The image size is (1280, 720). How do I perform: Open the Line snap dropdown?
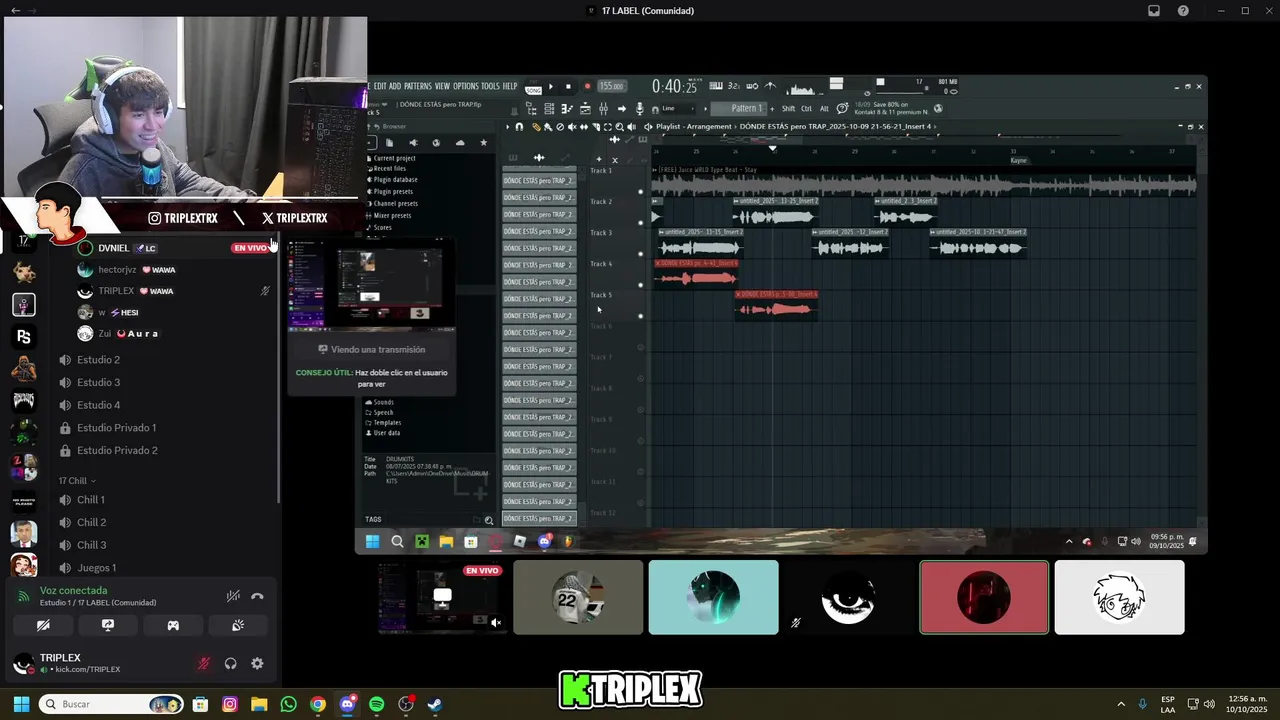coord(680,108)
